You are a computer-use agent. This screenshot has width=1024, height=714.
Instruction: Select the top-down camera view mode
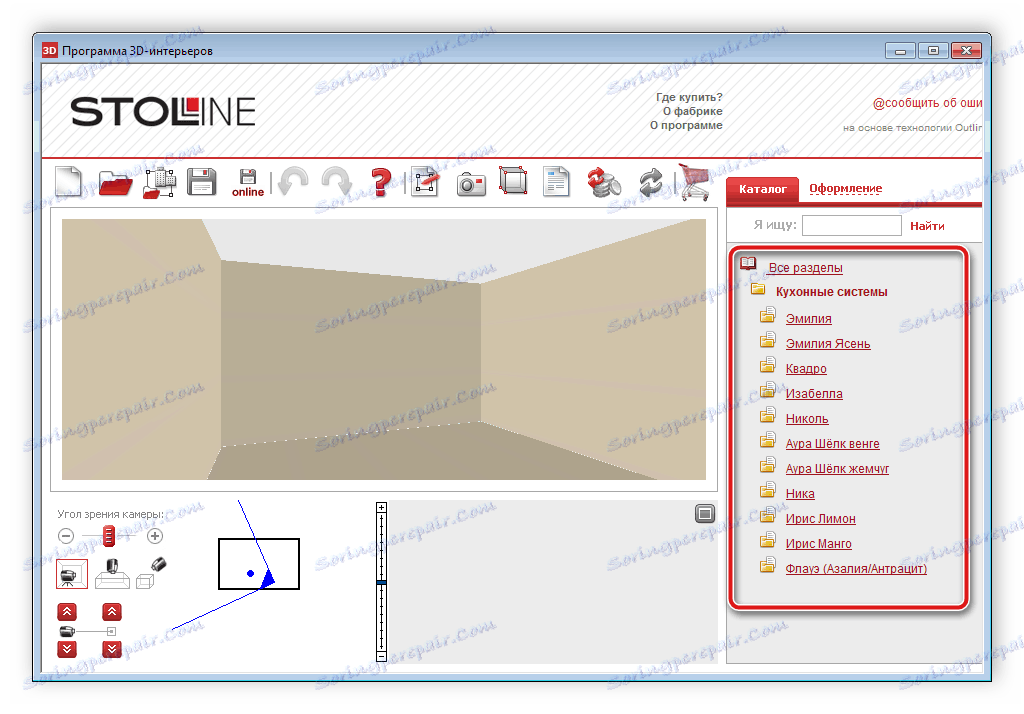pos(112,573)
